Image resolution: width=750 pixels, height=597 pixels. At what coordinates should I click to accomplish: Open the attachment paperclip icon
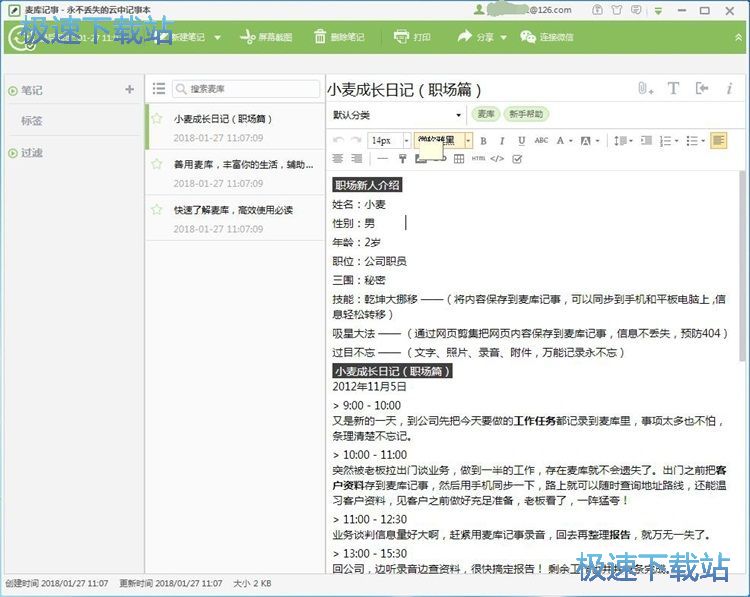click(x=645, y=89)
